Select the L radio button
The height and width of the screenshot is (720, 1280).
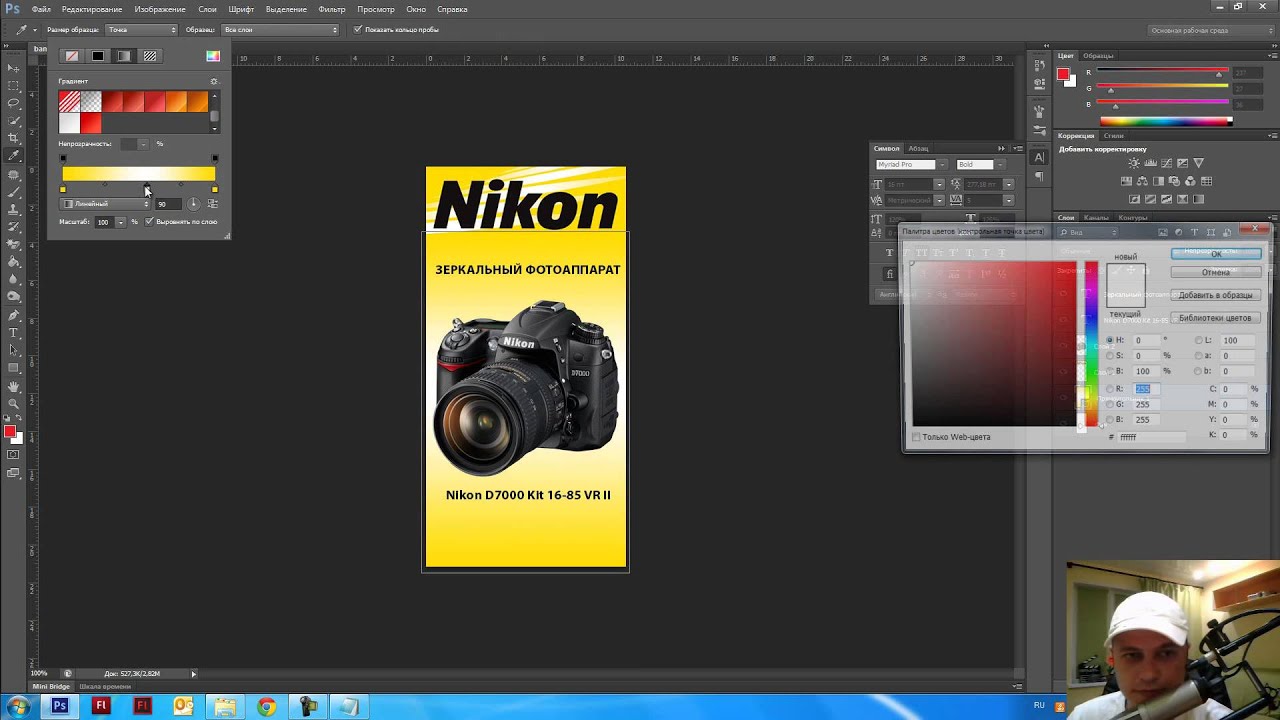[x=1199, y=340]
